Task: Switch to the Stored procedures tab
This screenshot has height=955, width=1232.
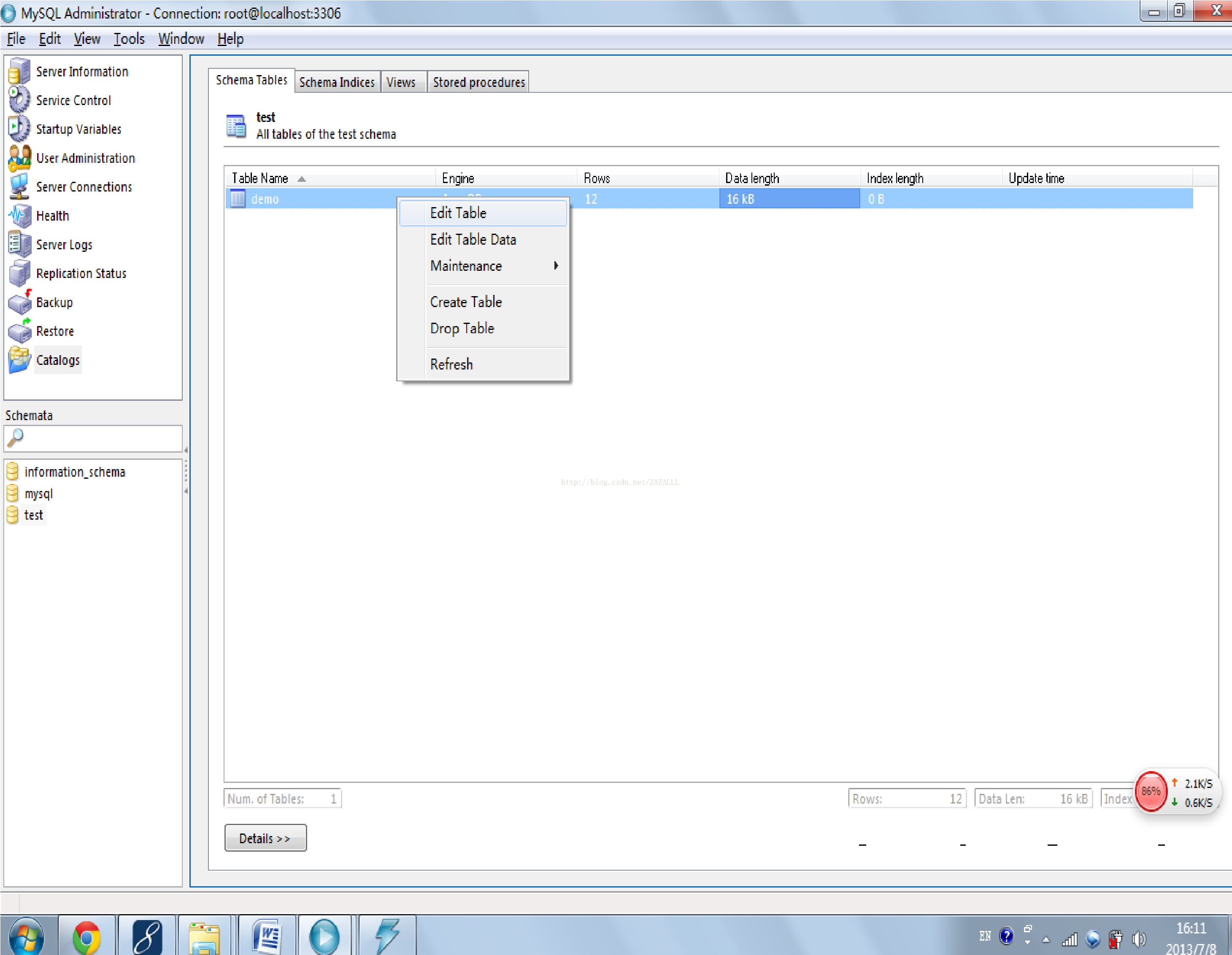Action: tap(478, 82)
